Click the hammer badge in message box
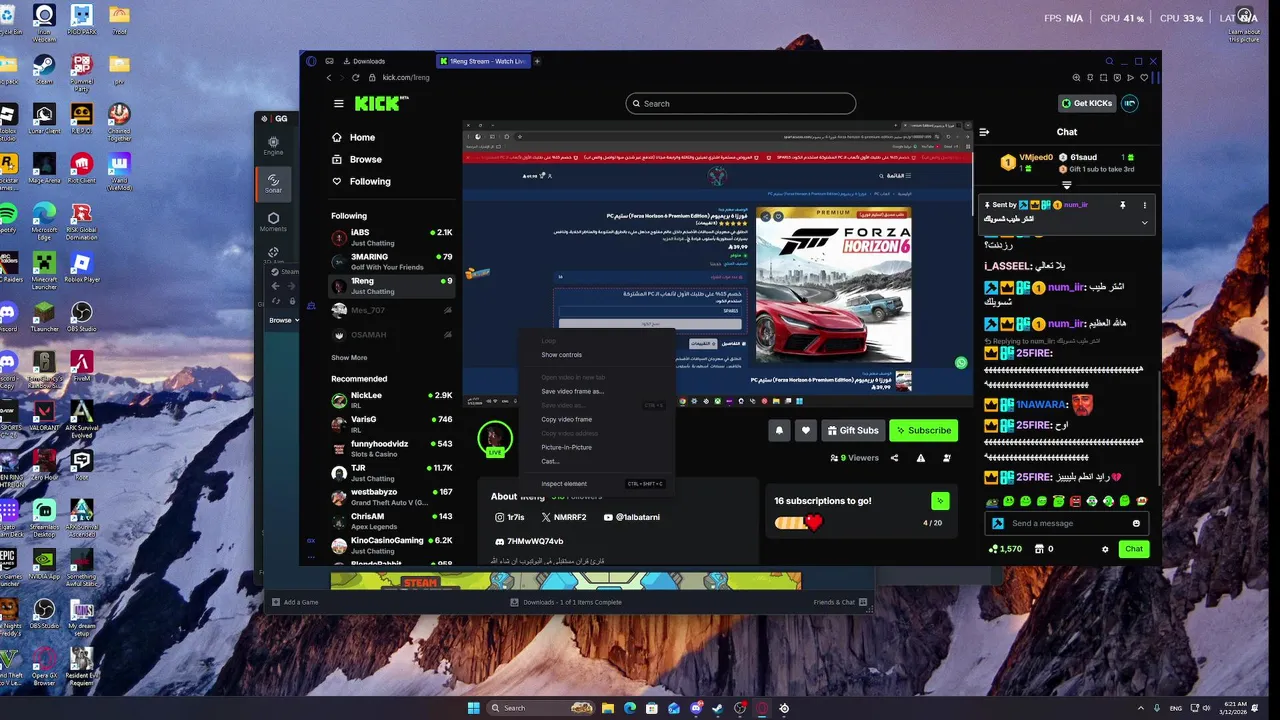This screenshot has width=1280, height=720. tap(997, 523)
